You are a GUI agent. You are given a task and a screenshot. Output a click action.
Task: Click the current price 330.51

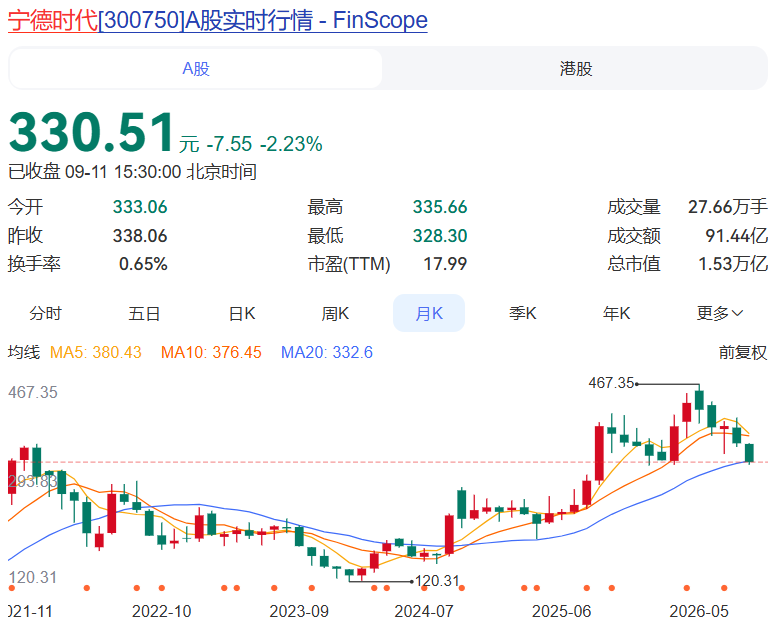92,132
